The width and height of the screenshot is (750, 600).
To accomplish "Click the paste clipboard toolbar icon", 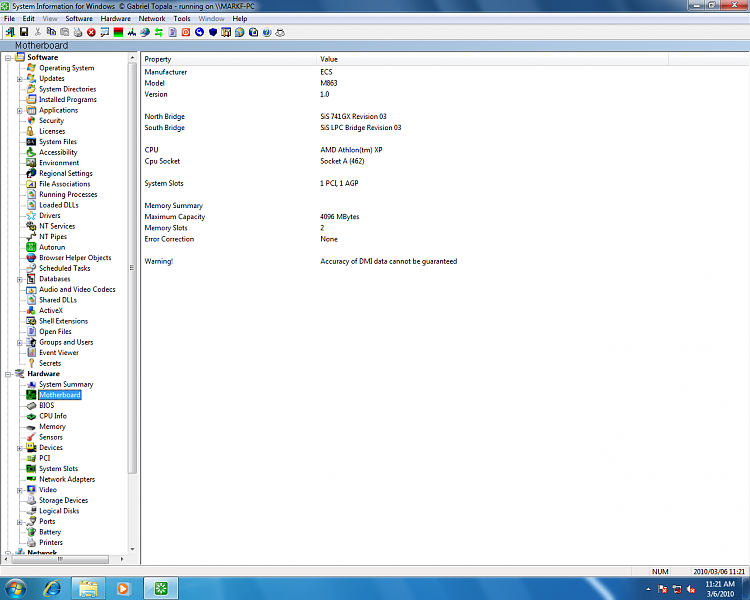I will coord(65,32).
